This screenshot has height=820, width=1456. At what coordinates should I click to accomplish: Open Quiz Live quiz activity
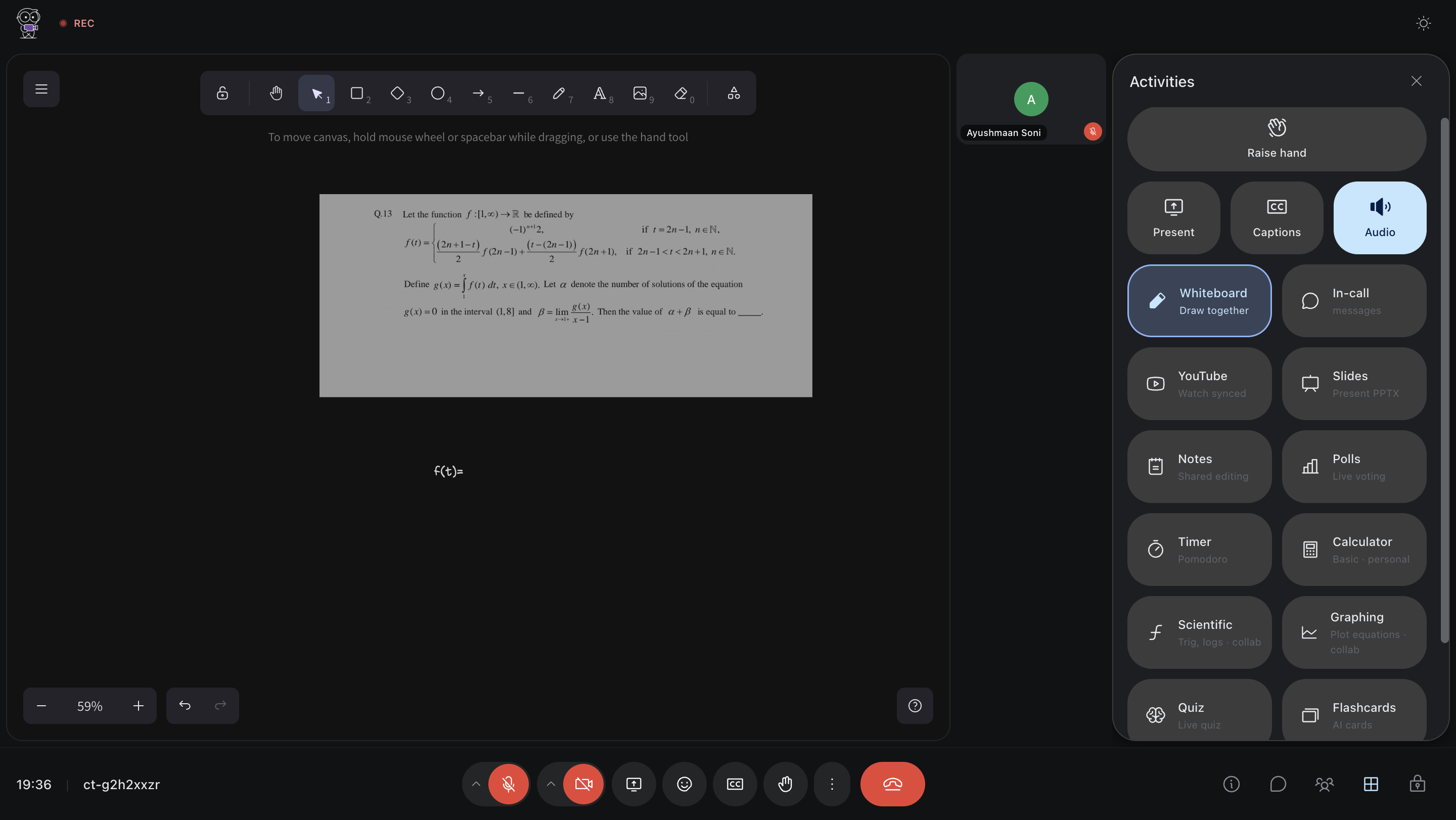click(x=1199, y=710)
